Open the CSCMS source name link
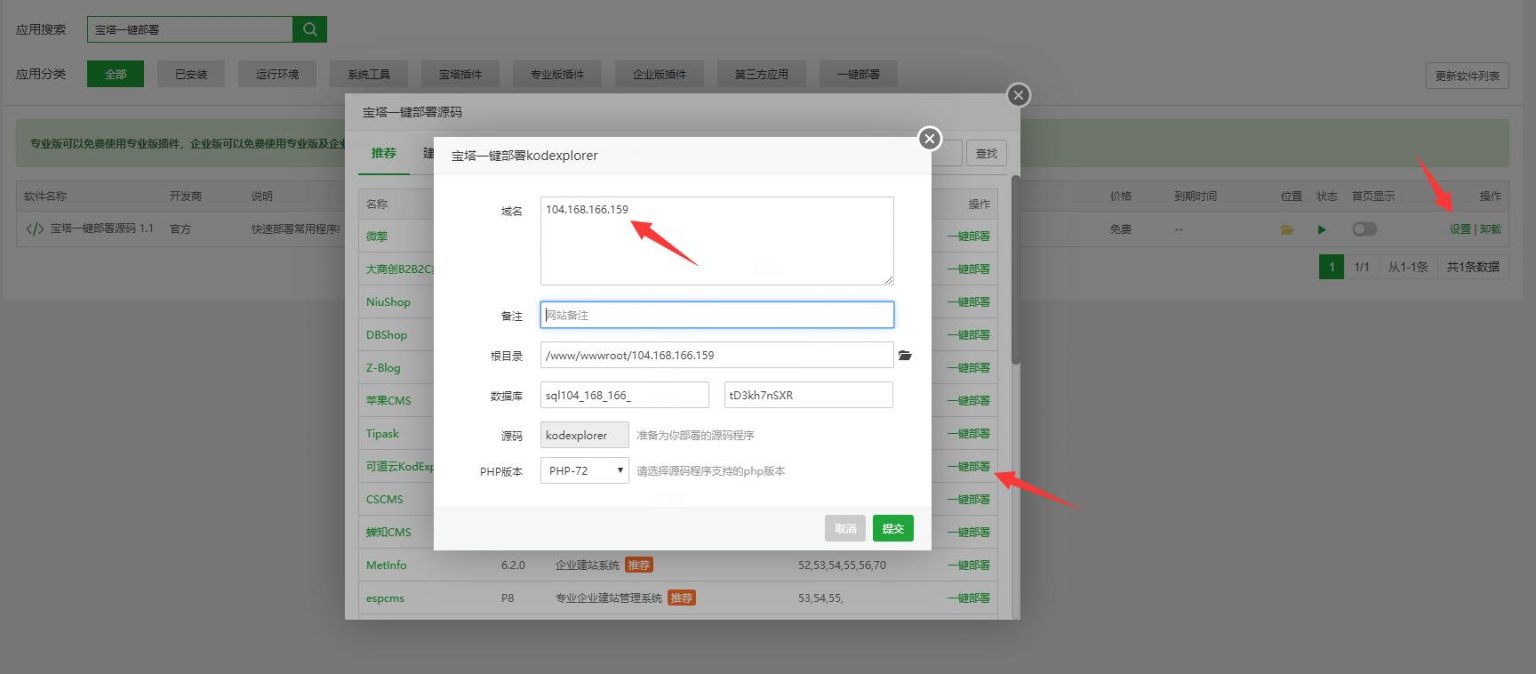 pyautogui.click(x=385, y=499)
